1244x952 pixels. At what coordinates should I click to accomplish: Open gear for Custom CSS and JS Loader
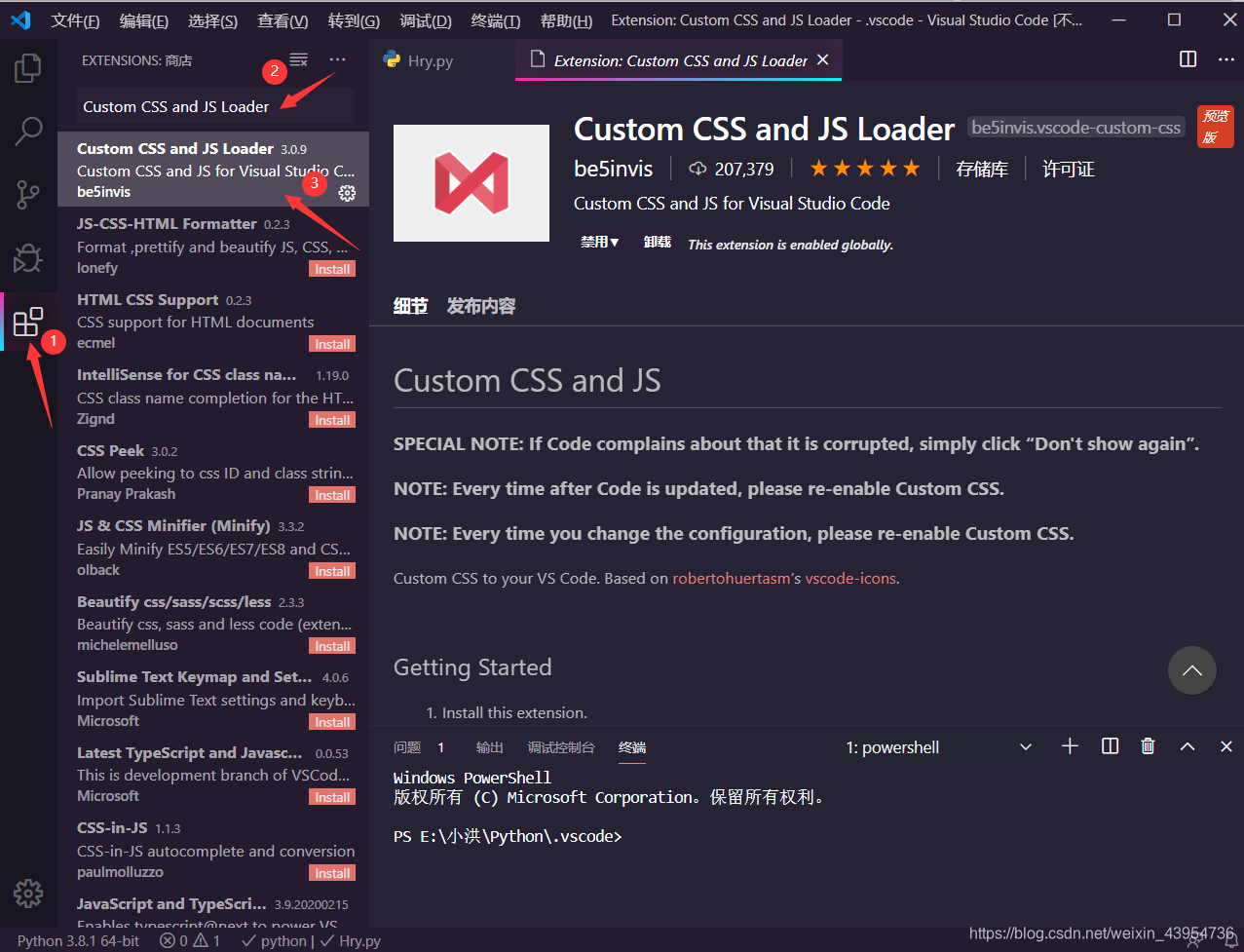click(347, 193)
